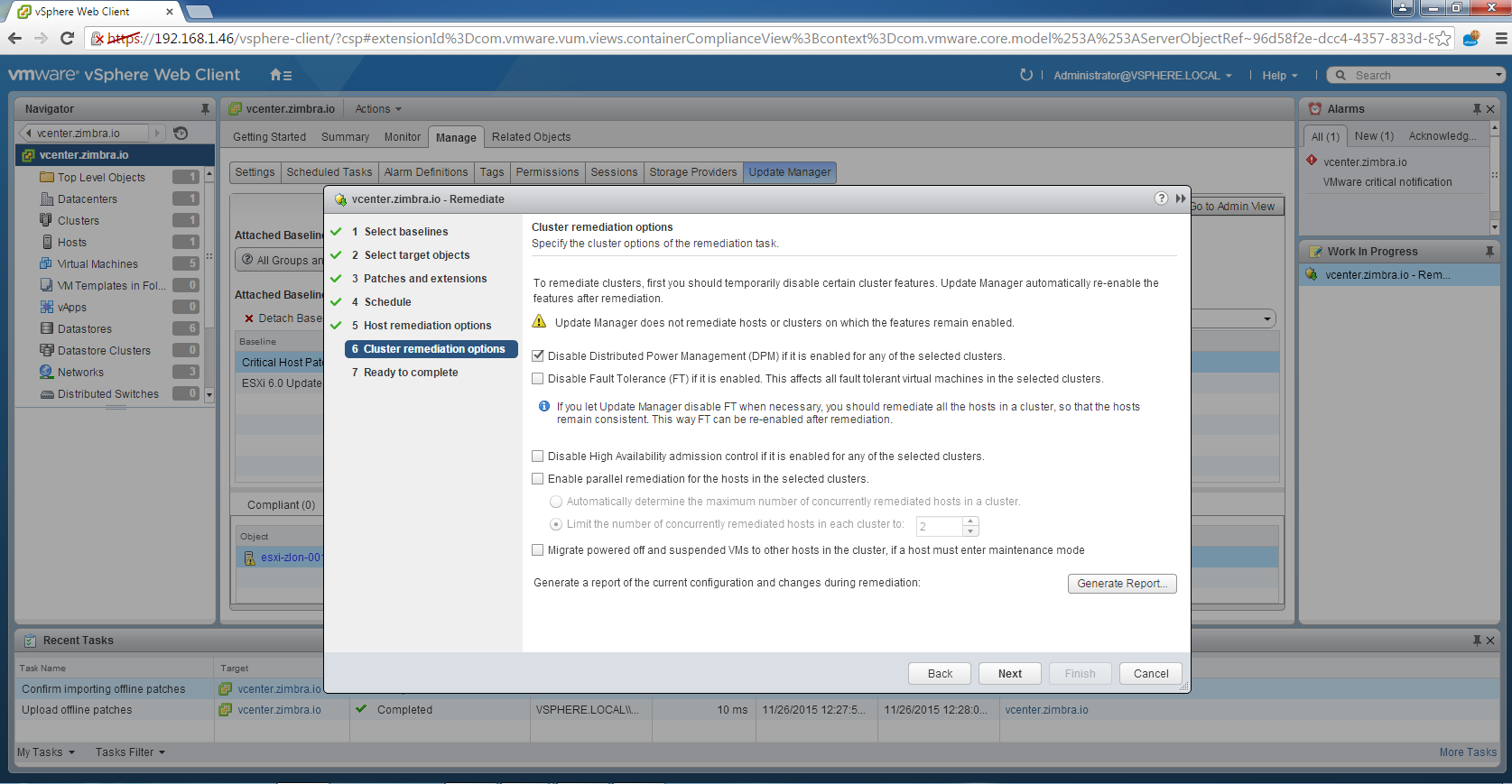Click the vSphere home menu icon
The height and width of the screenshot is (784, 1512).
click(x=280, y=75)
